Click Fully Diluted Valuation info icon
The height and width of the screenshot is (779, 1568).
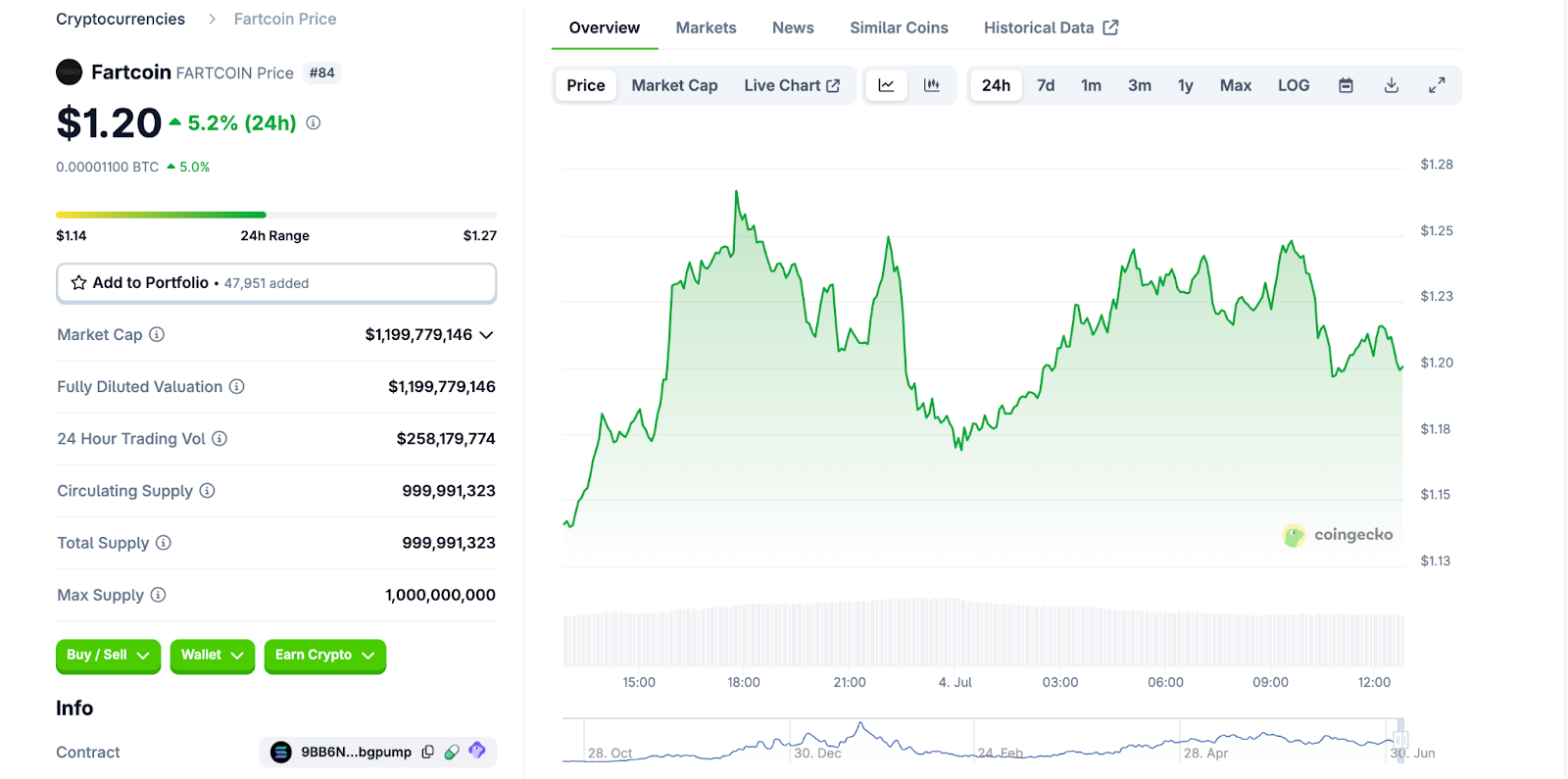pos(237,386)
